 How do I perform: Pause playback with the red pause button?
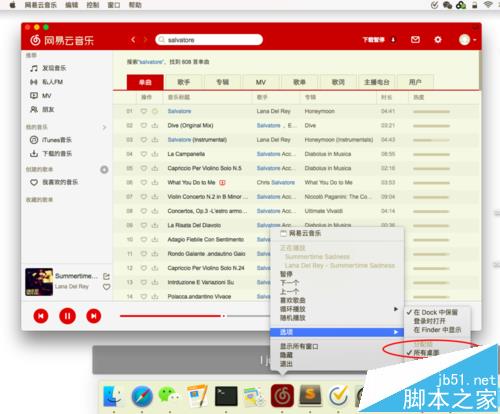[x=67, y=316]
